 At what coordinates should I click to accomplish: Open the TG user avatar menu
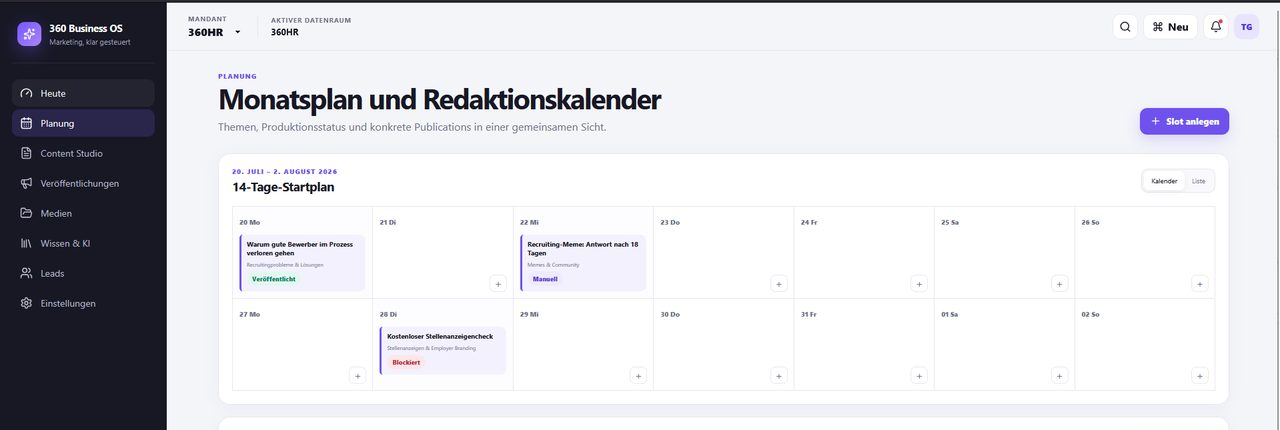[1246, 27]
